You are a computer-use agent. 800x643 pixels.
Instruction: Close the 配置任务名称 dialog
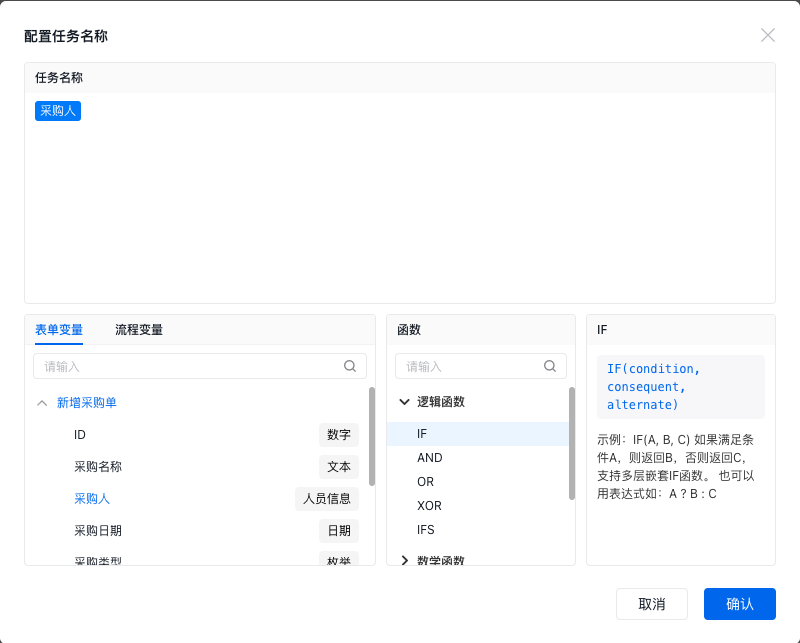(768, 35)
